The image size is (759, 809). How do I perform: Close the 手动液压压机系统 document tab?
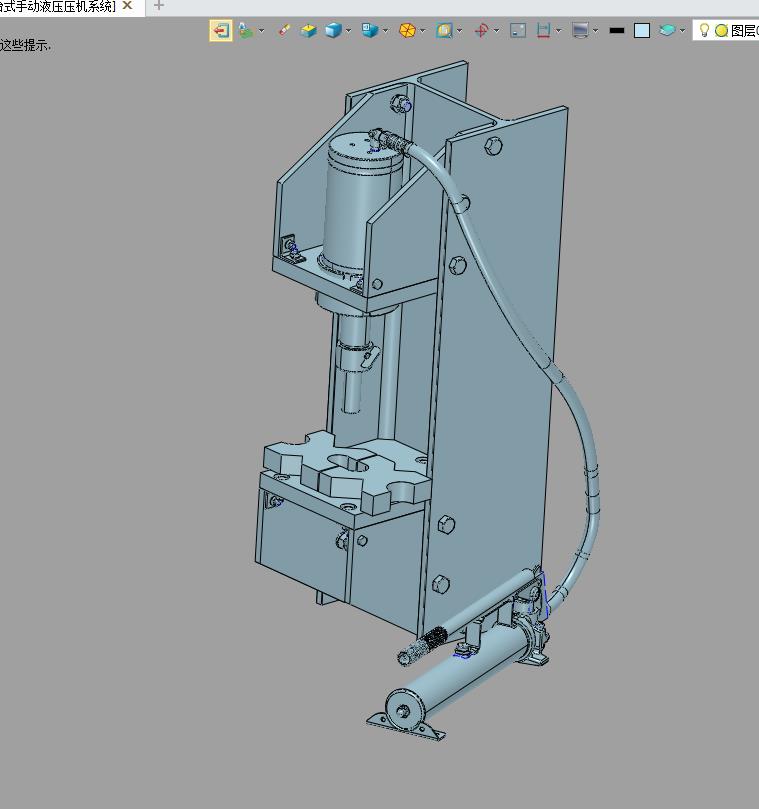(127, 6)
